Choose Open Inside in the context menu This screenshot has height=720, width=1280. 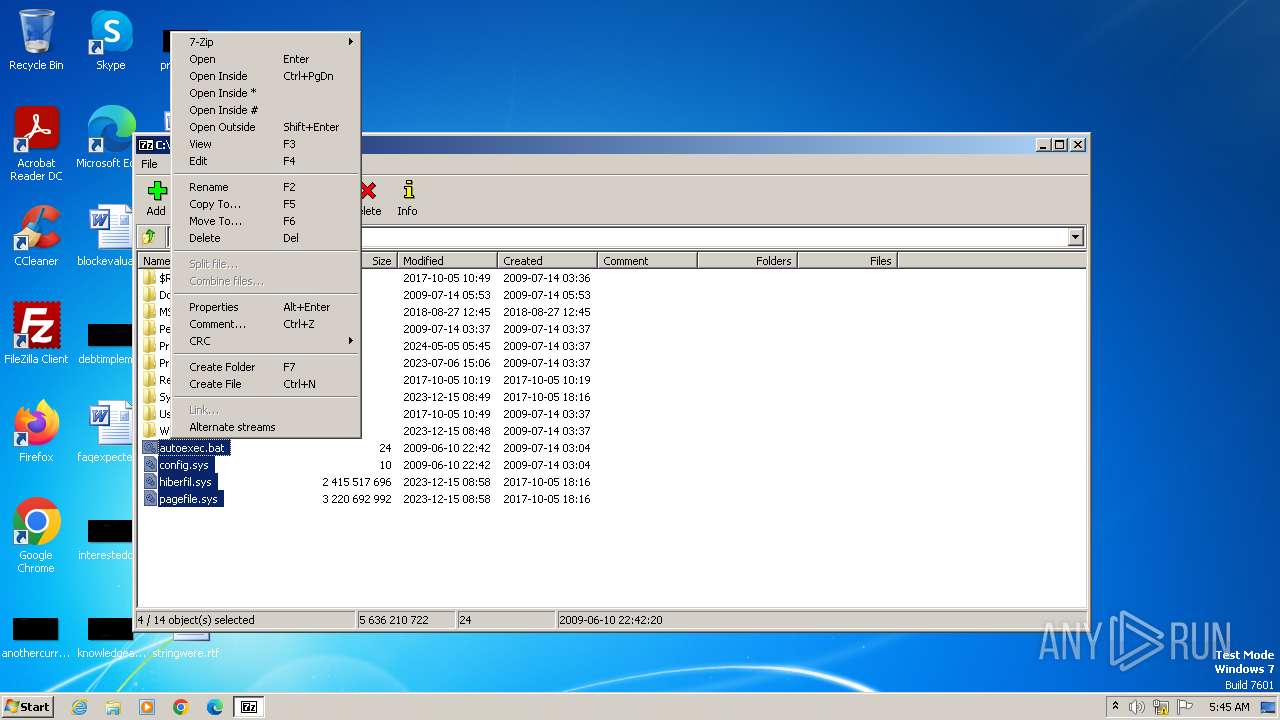click(266, 76)
